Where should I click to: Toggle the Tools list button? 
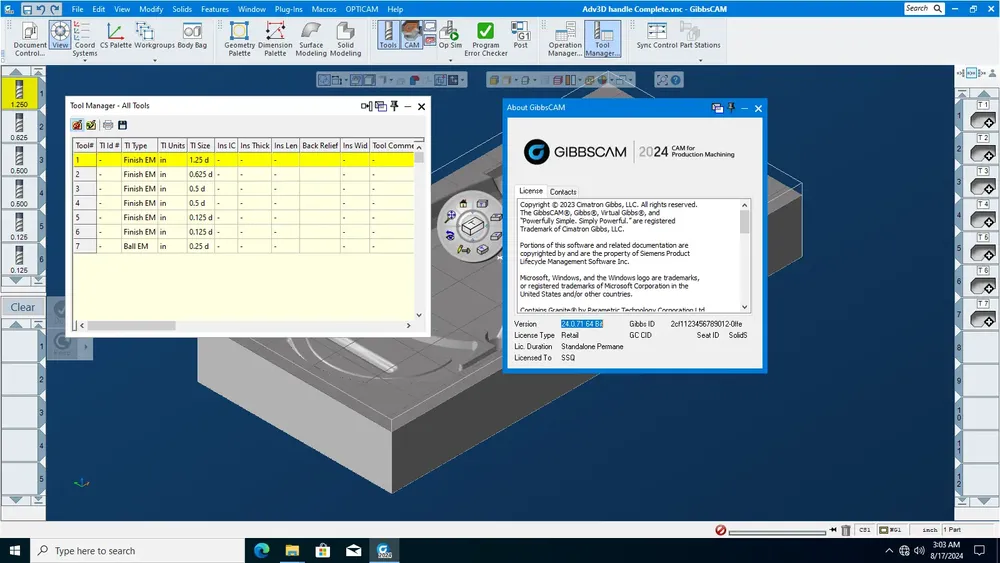click(388, 35)
